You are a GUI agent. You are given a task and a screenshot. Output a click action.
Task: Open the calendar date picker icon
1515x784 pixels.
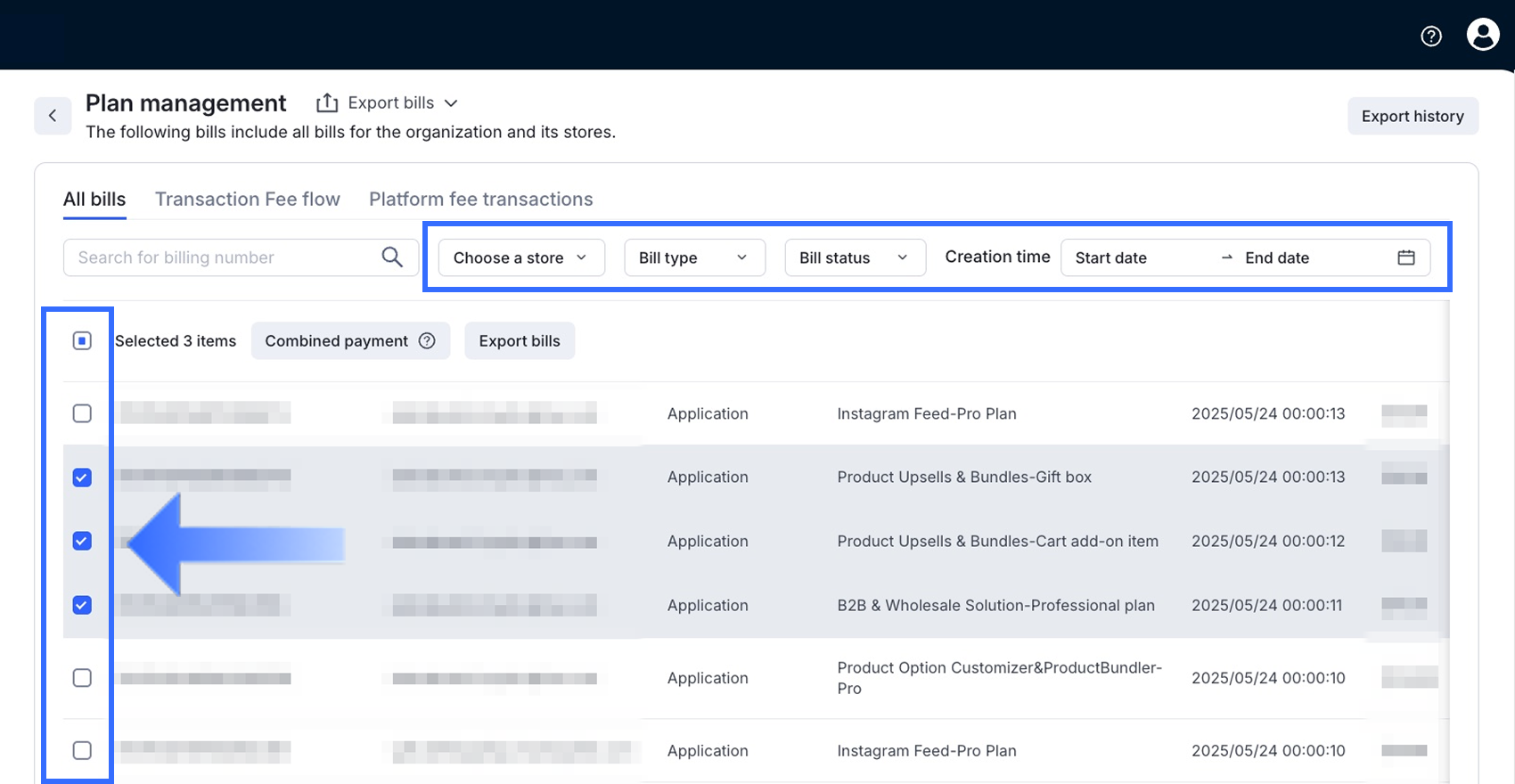(1406, 257)
